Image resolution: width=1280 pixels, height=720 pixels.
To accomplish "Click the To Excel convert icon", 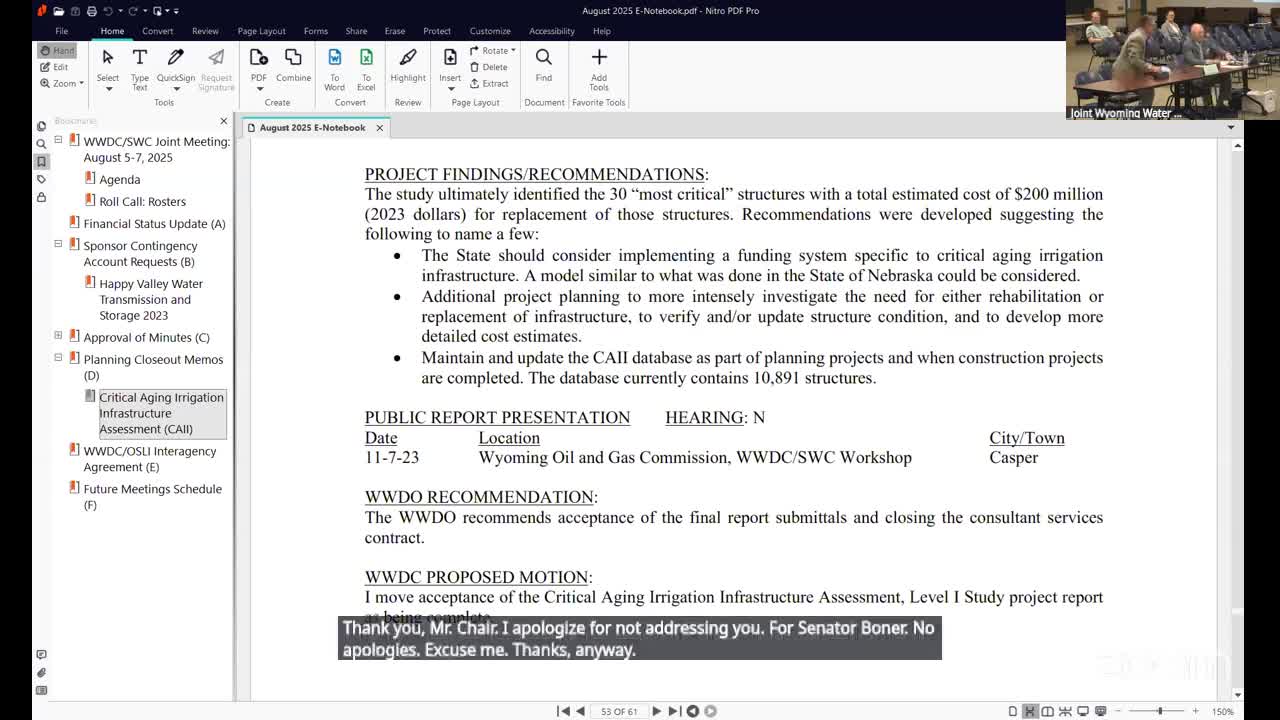I will point(366,66).
